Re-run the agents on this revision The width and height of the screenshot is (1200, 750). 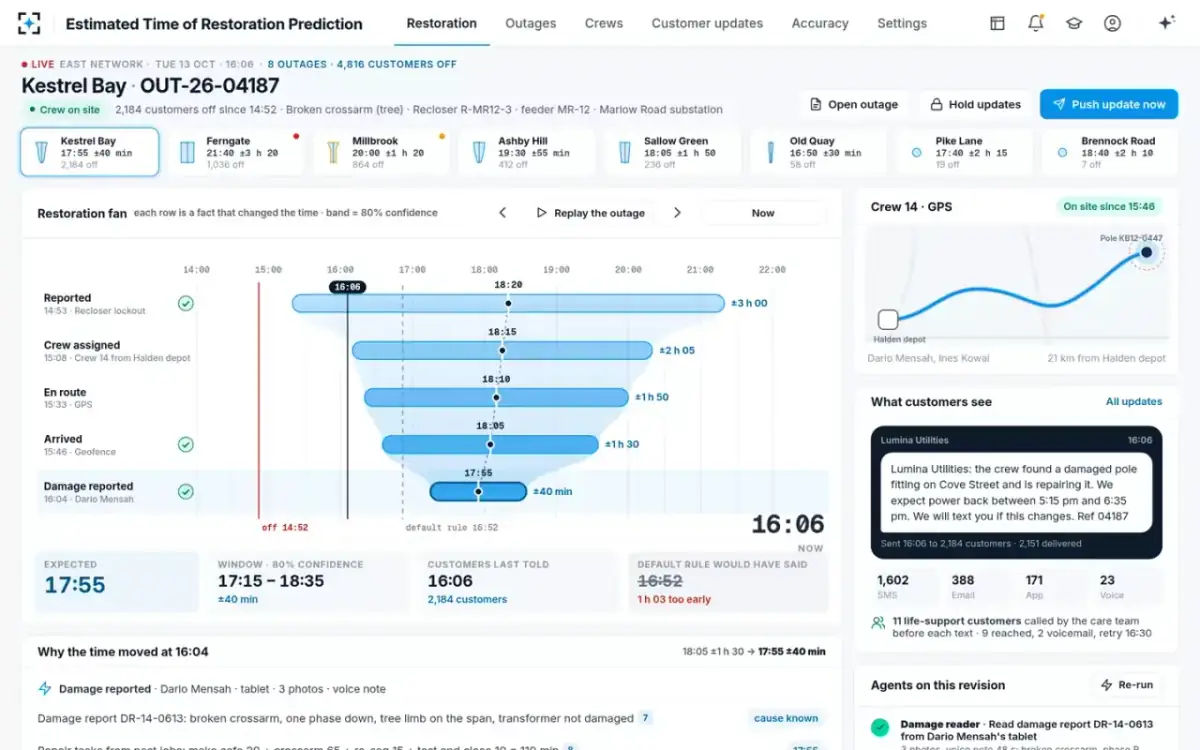click(1127, 685)
